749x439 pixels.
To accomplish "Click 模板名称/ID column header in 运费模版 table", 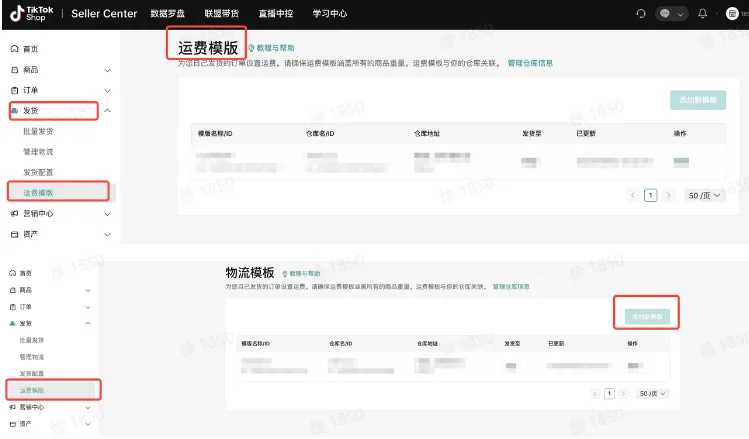I will 215,134.
